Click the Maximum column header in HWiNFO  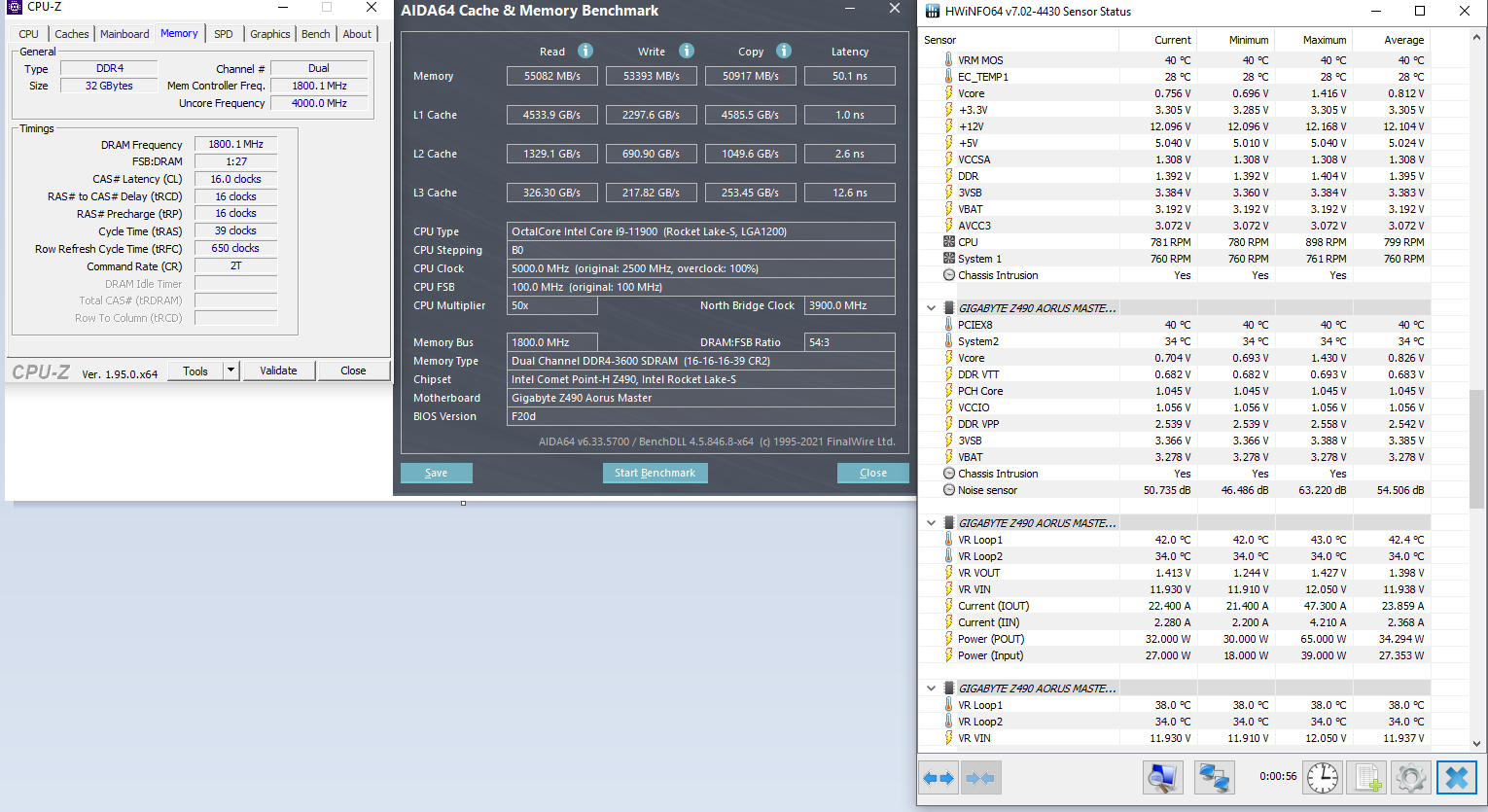pyautogui.click(x=1313, y=40)
